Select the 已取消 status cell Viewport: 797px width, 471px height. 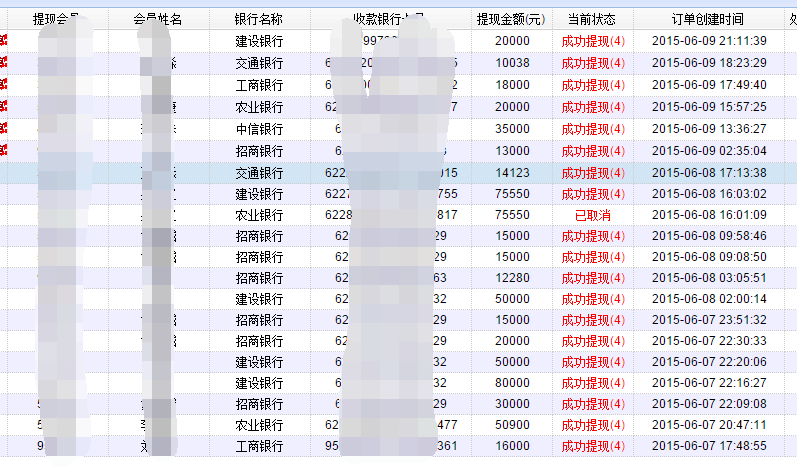point(593,215)
